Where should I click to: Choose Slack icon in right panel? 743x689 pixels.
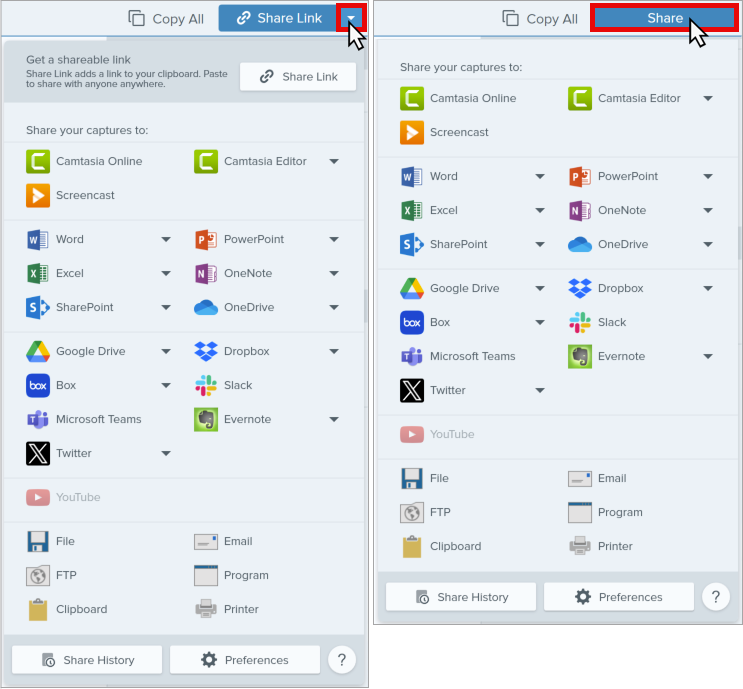[x=580, y=322]
